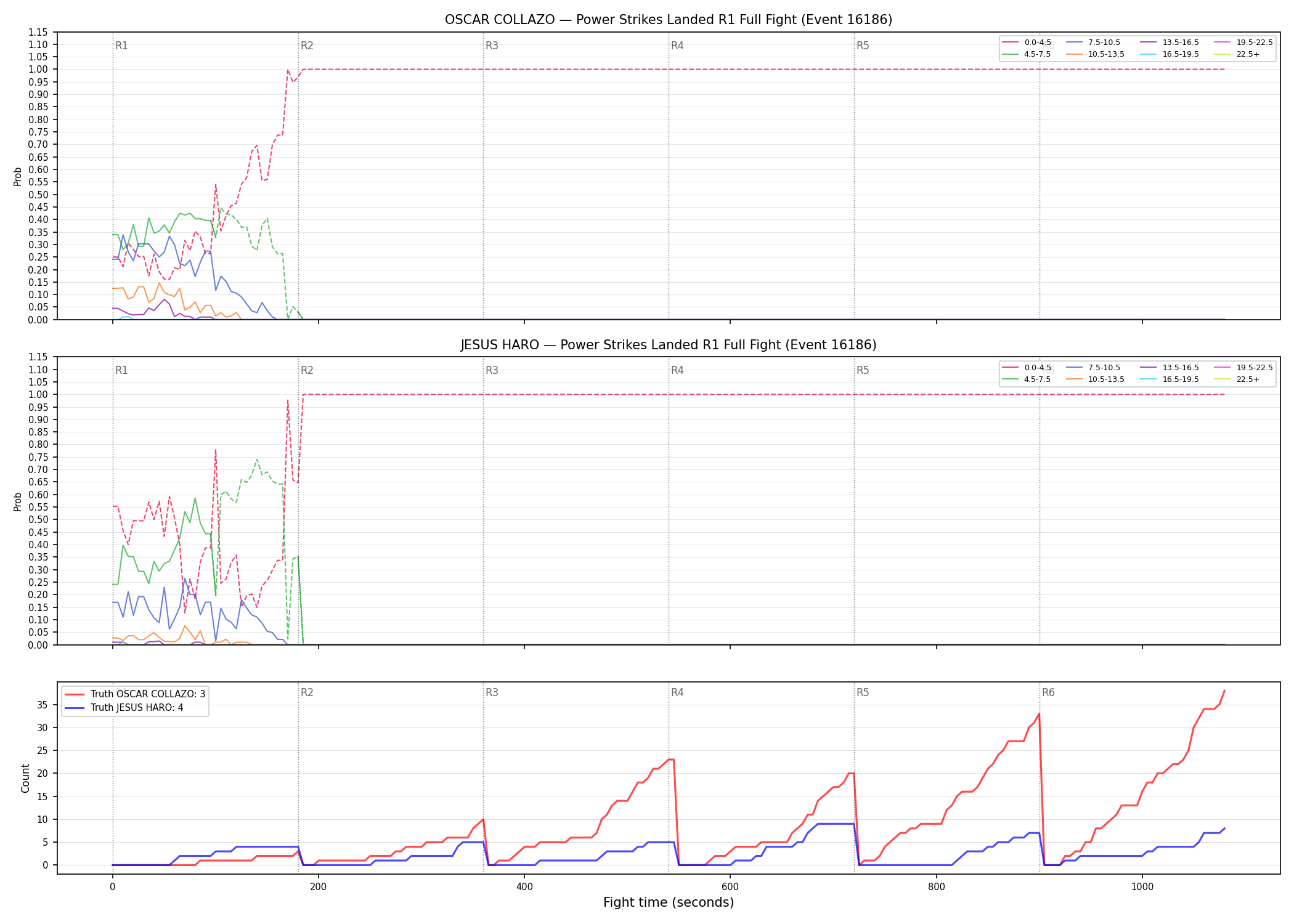The width and height of the screenshot is (1294, 924).
Task: Pick the 16.5-19.5 legend entry in Jesus Haro chart
Action: (x=1170, y=379)
